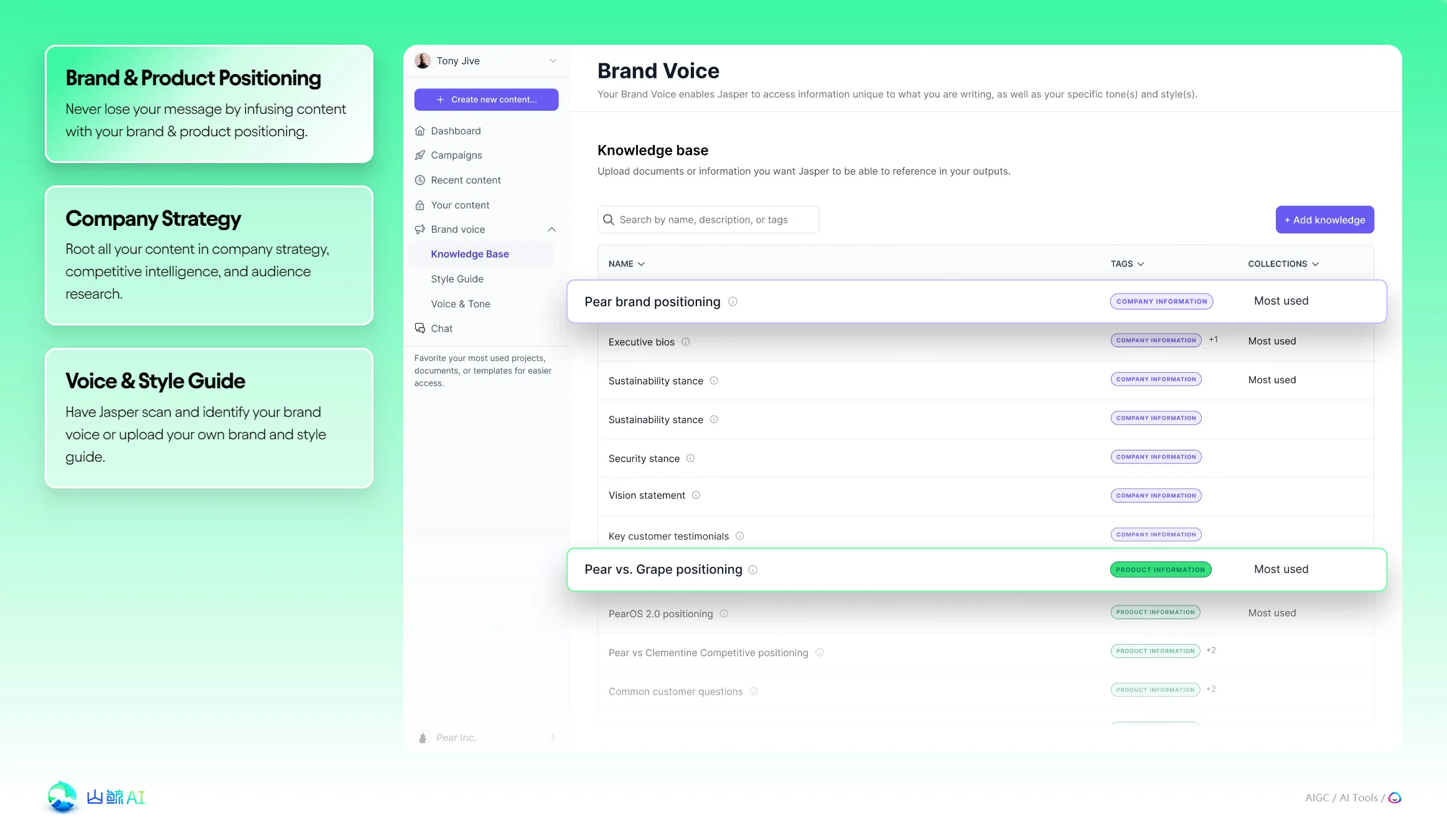Click info icon beside PearOS 2.0 positioning
This screenshot has height=840, width=1447.
click(x=724, y=614)
